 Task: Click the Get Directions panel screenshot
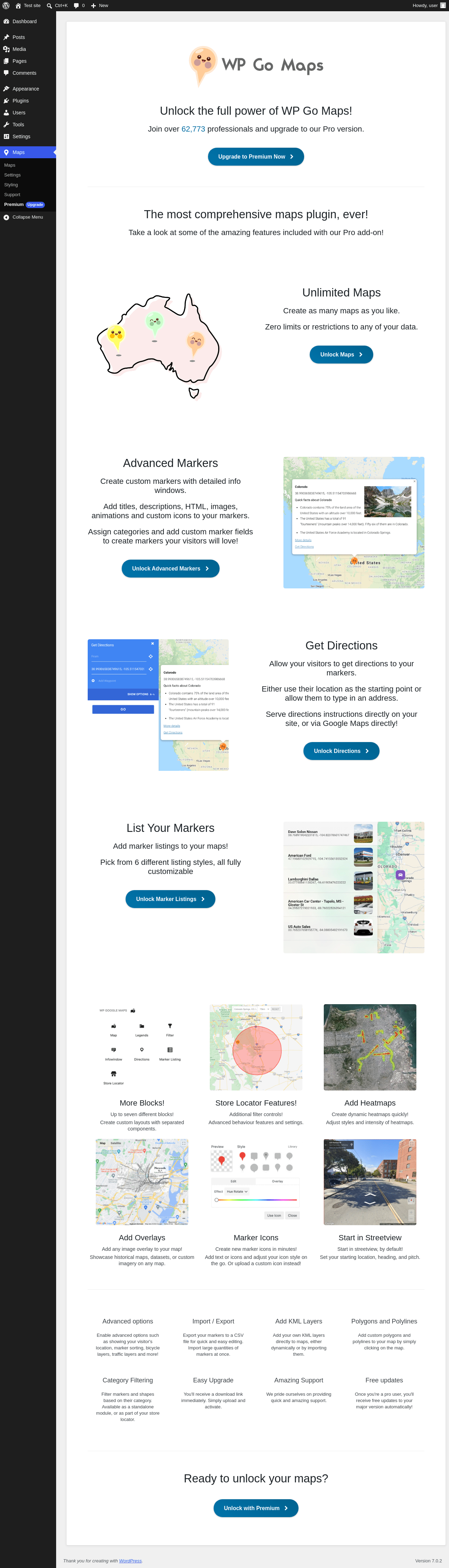[x=158, y=705]
